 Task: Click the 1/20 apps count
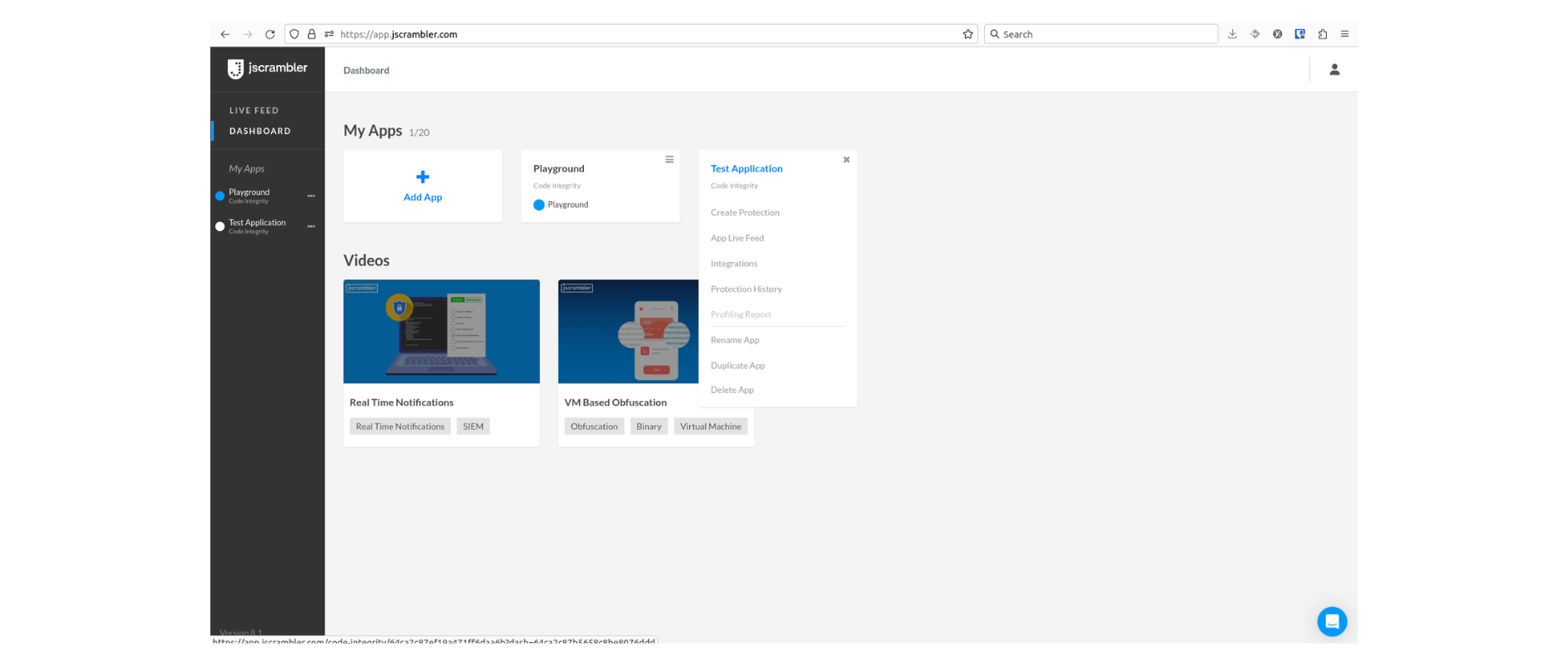419,133
